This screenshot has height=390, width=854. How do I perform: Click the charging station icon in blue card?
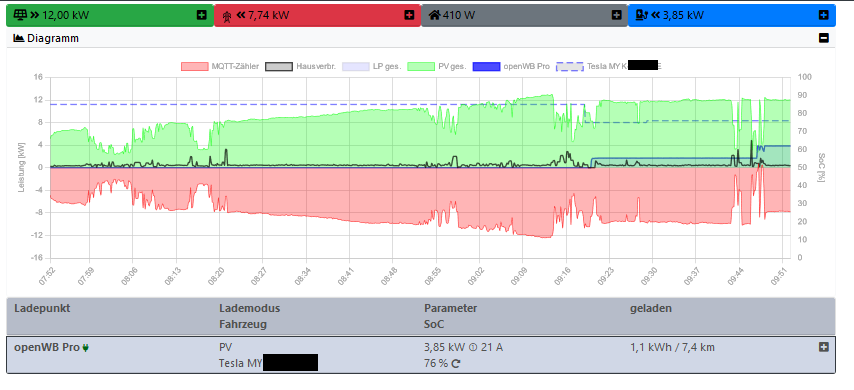coord(642,15)
